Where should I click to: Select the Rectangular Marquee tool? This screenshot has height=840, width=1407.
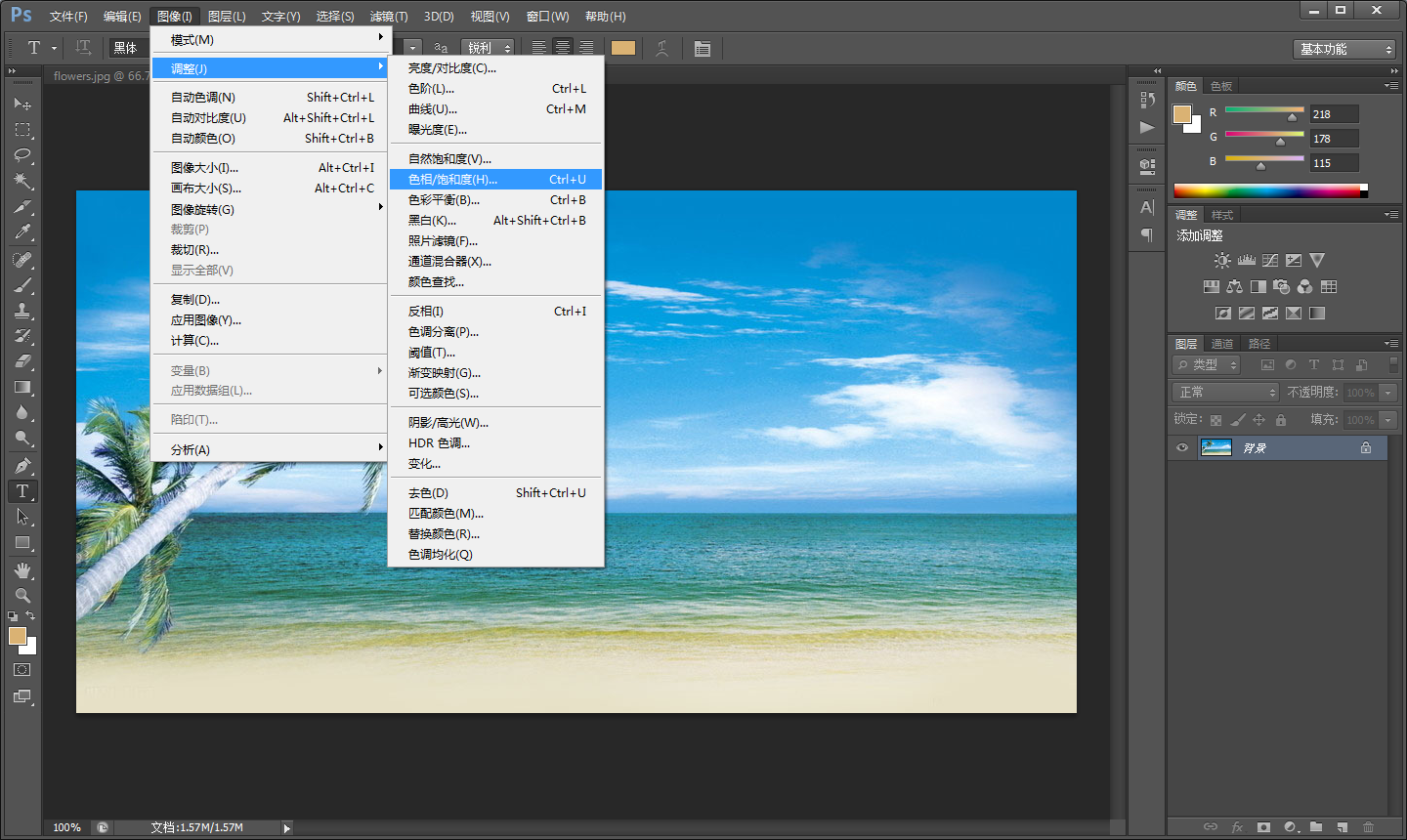(22, 130)
